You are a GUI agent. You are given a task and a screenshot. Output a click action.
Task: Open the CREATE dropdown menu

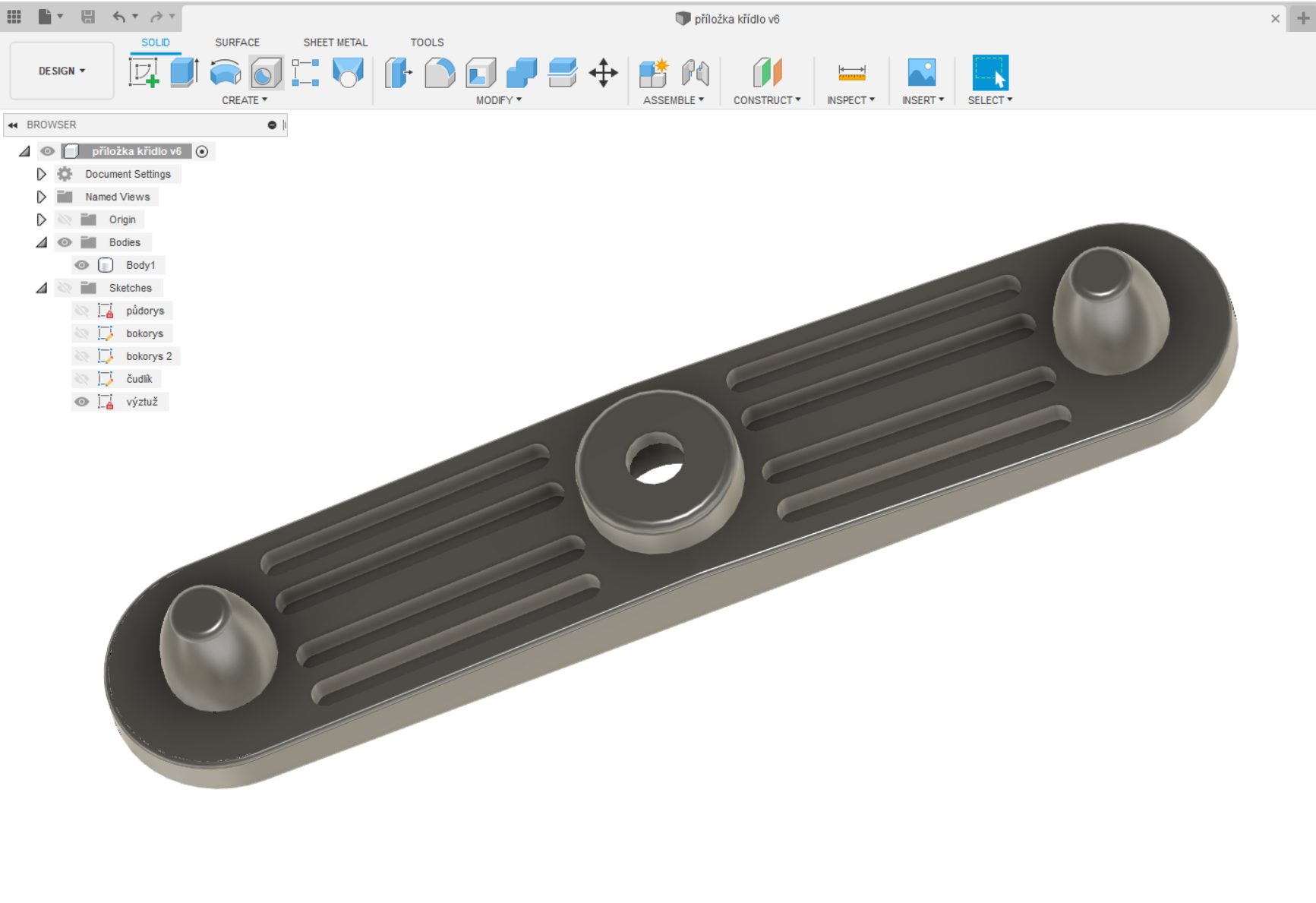point(245,100)
